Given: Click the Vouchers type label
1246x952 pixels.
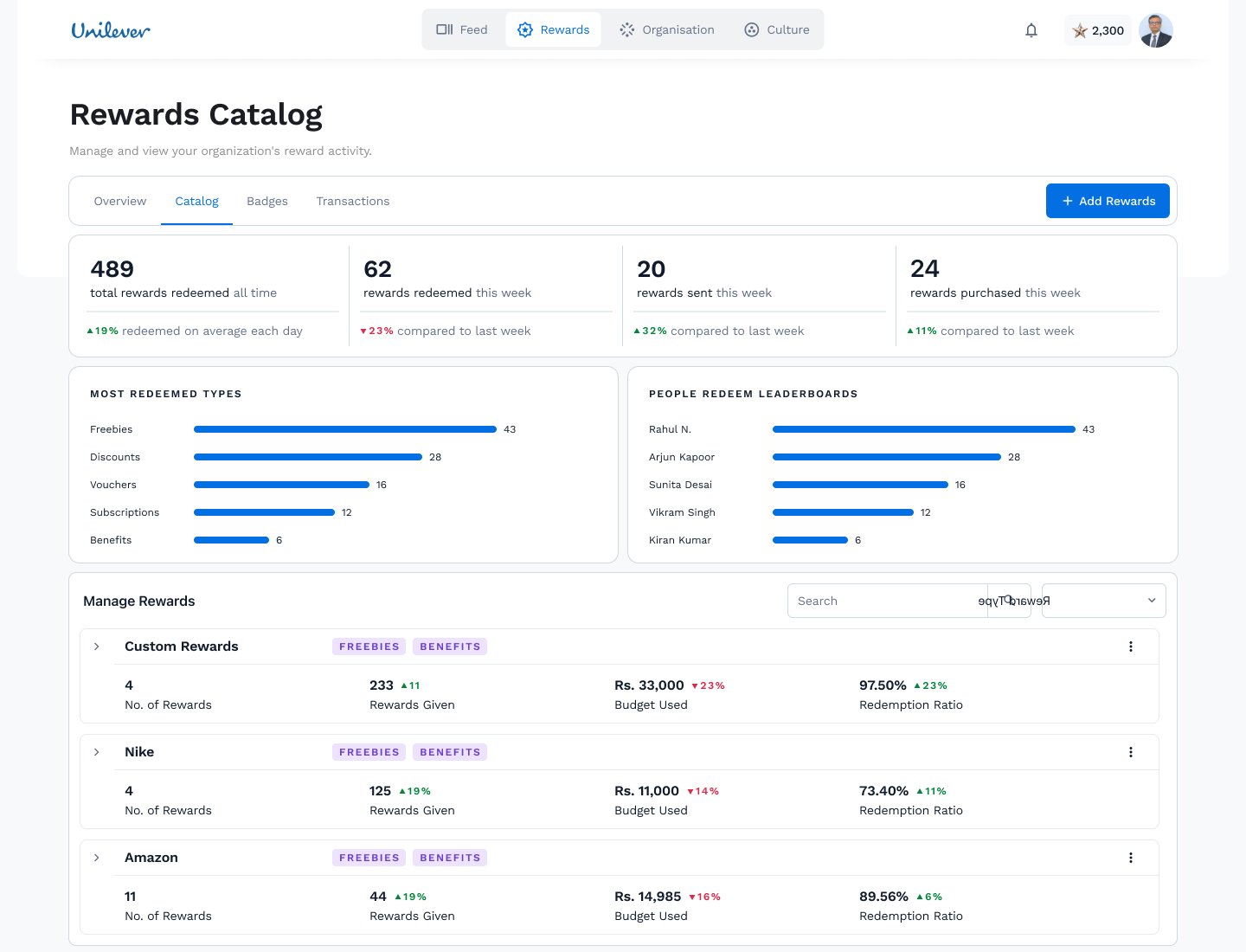Looking at the screenshot, I should pos(113,485).
